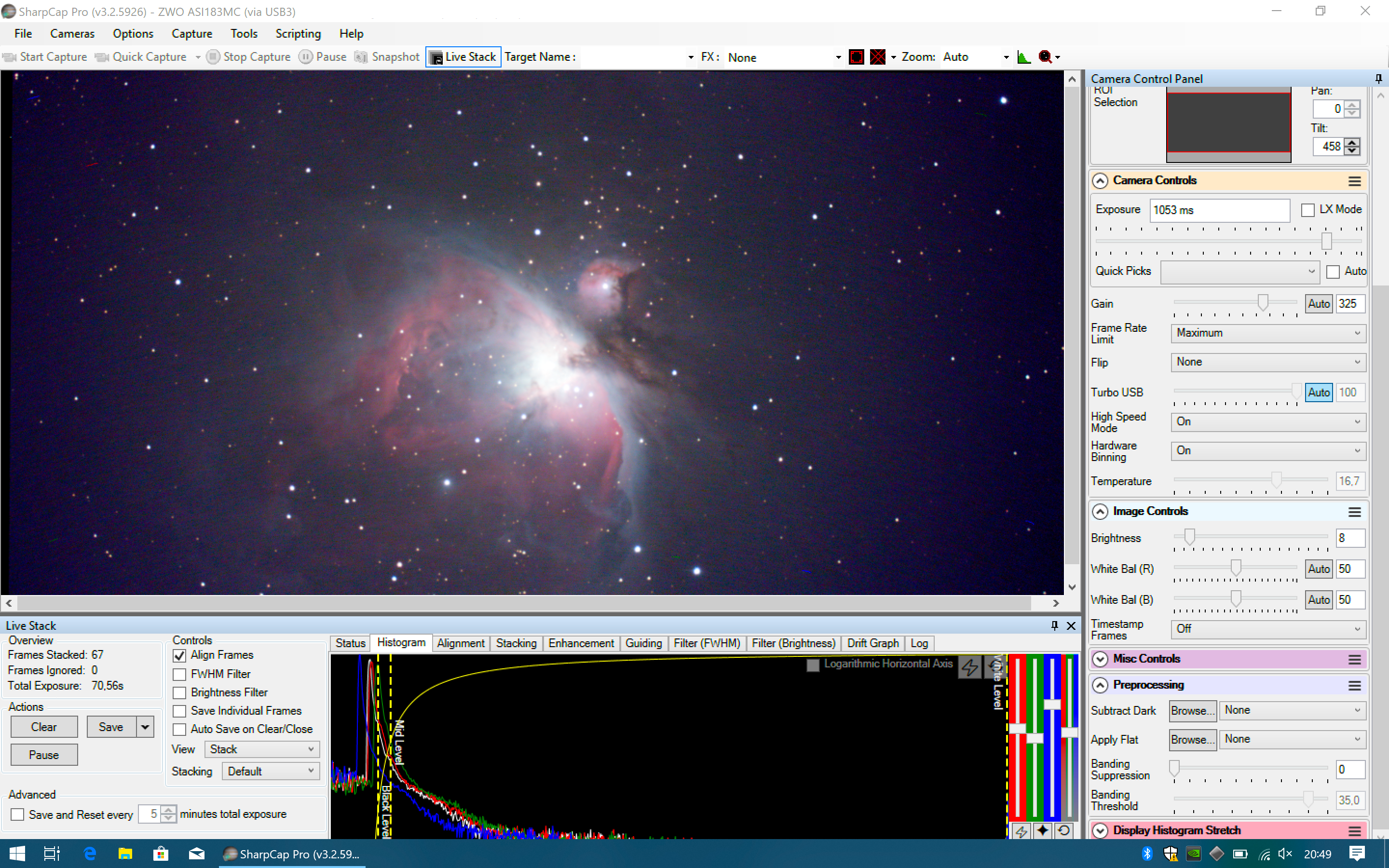Click the Gain slider handle
The image size is (1389, 868).
tap(1263, 302)
